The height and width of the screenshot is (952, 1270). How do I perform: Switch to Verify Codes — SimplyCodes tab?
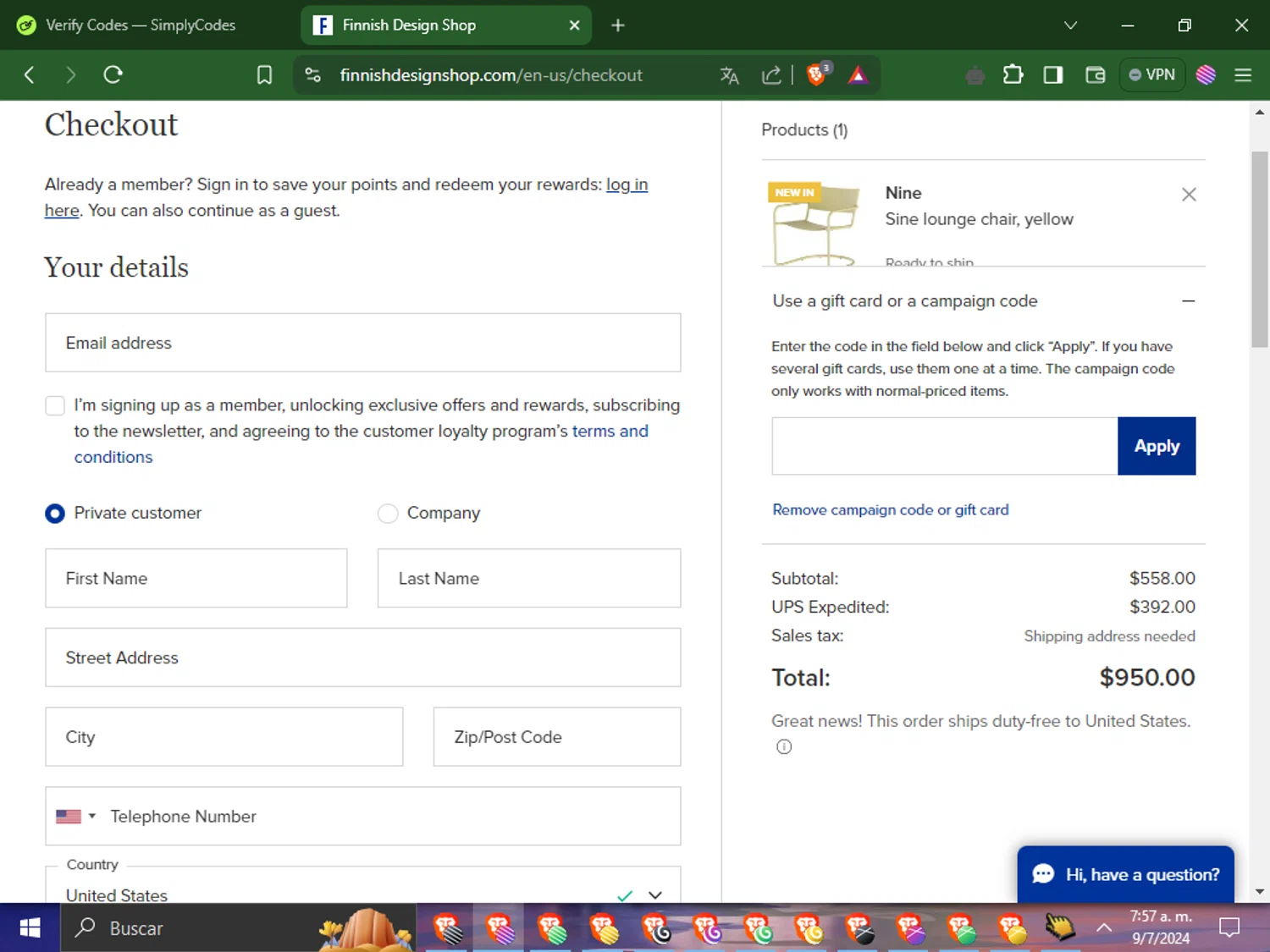(x=141, y=25)
